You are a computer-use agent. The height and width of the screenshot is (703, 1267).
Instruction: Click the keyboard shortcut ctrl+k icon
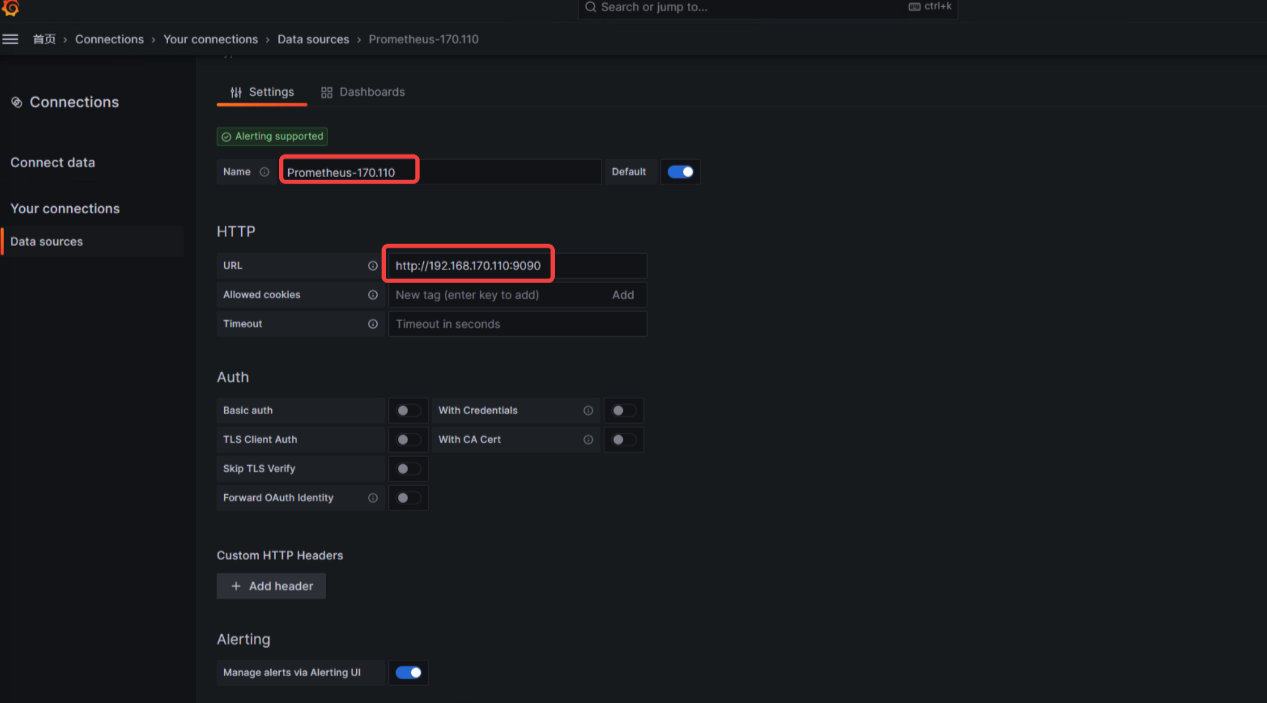point(914,7)
